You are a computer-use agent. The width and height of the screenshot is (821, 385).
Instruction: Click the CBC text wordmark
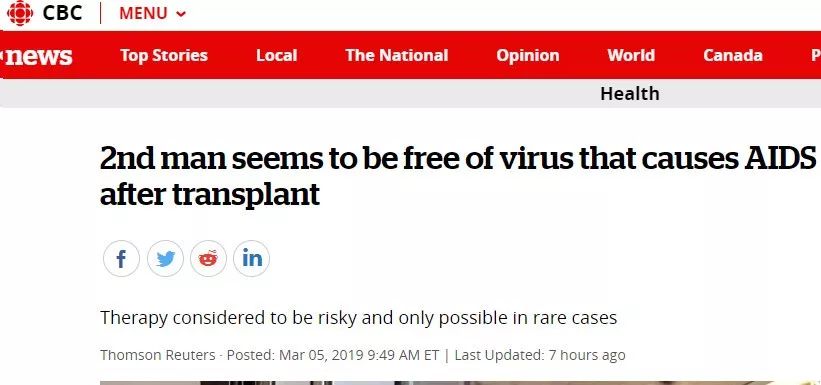(62, 13)
